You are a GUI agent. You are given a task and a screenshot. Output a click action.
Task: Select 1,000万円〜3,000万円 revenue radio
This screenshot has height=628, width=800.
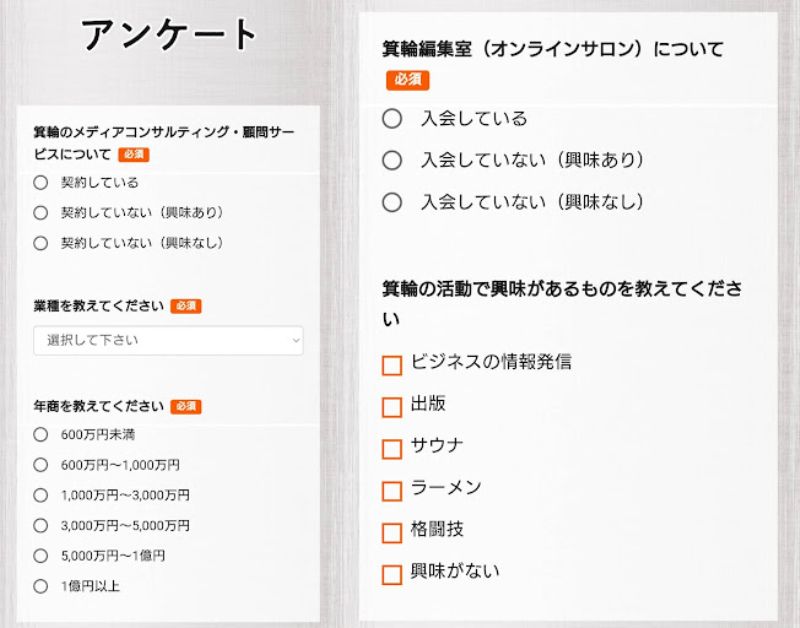point(41,495)
